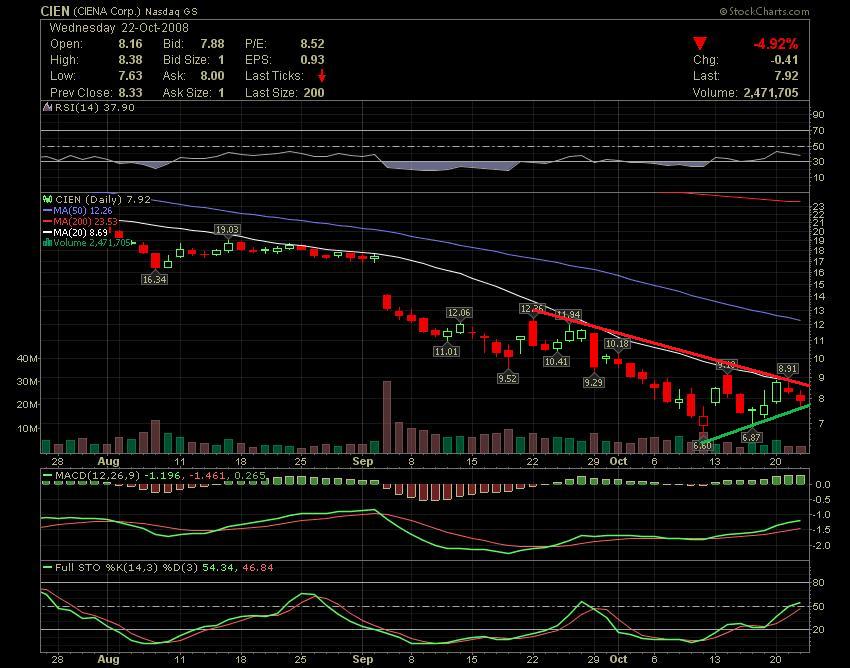Click the red down-triangle change indicator
This screenshot has height=668, width=850.
pos(700,43)
